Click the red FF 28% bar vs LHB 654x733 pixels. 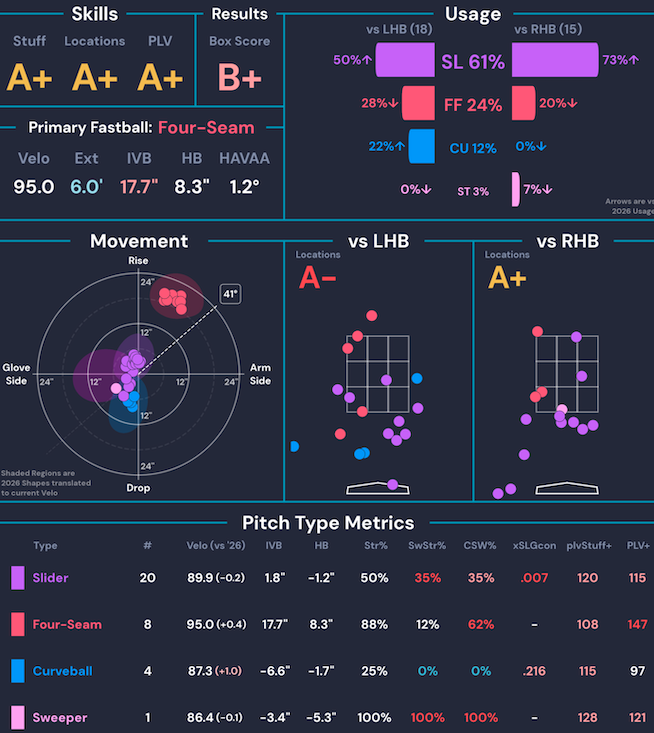pos(418,103)
